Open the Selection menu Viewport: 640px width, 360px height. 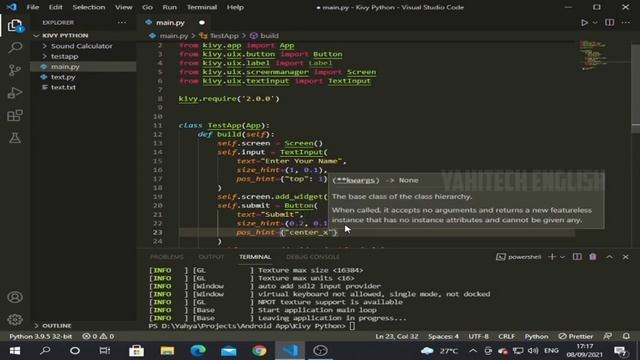click(x=89, y=7)
